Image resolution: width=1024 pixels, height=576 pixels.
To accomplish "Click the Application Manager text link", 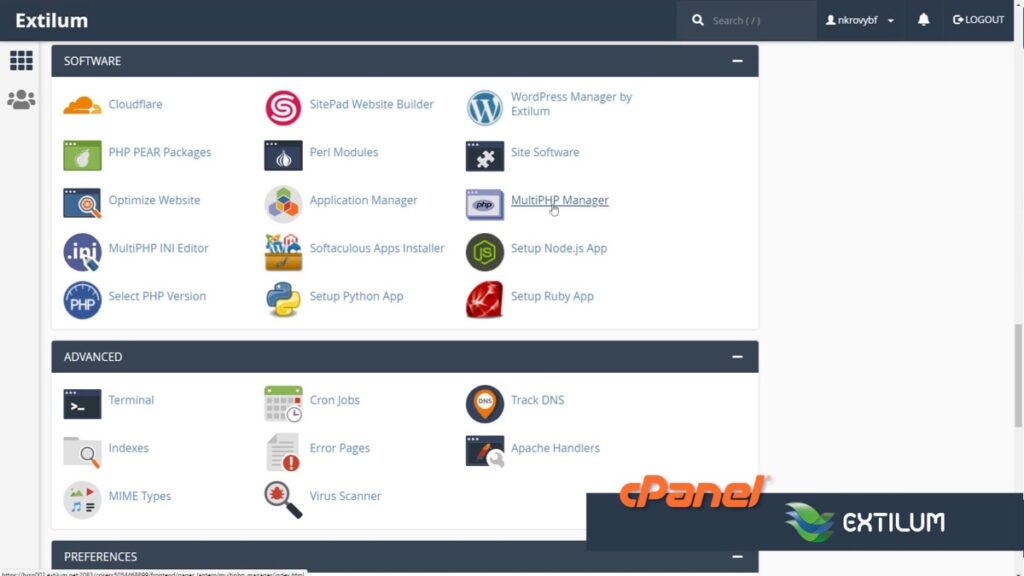I will click(x=363, y=200).
